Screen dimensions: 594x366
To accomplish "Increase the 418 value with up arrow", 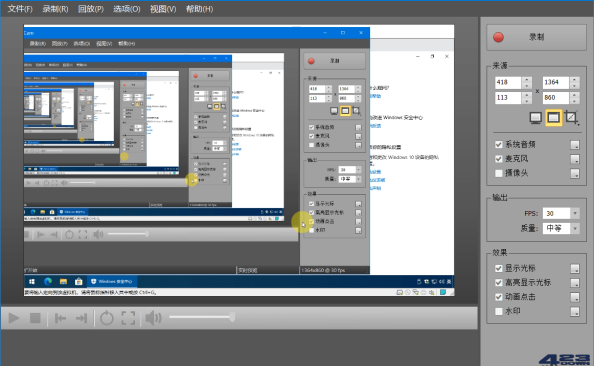I will (527, 80).
